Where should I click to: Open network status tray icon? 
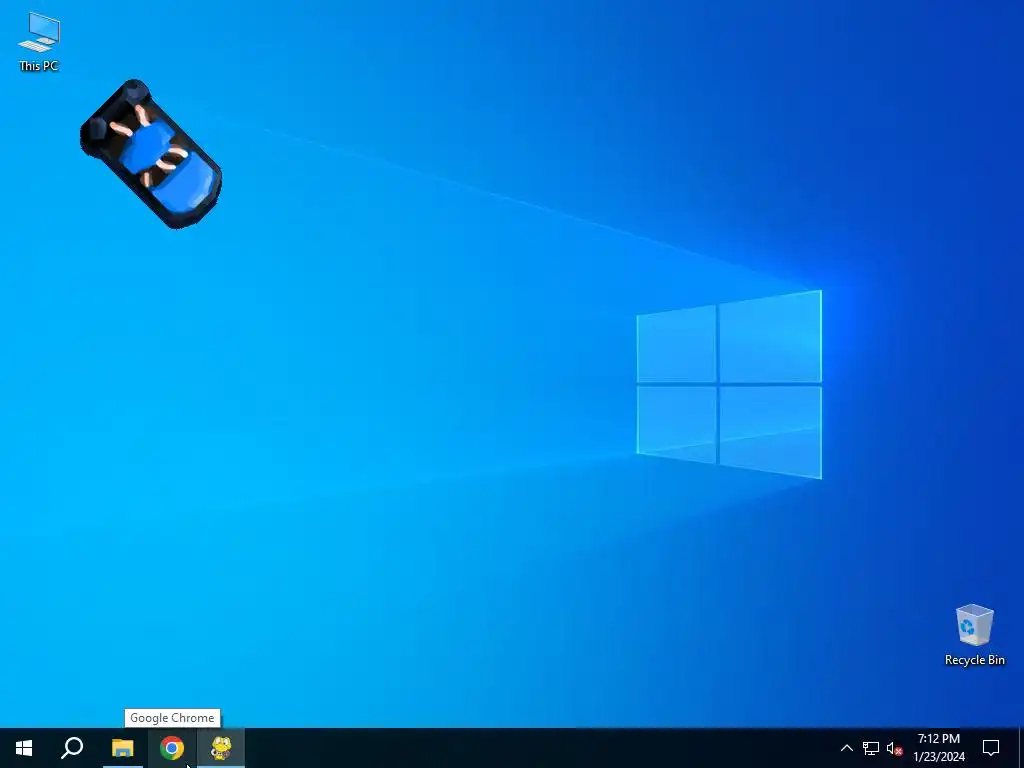[x=871, y=748]
